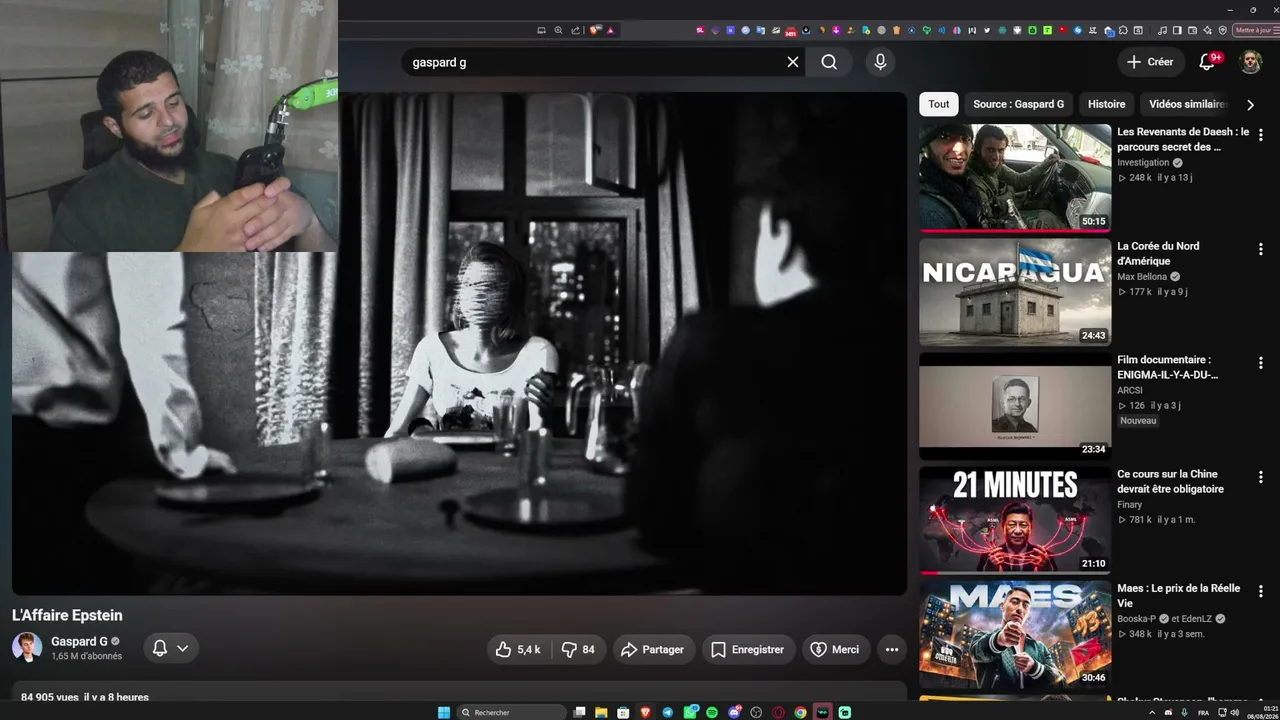Open File Explorer from the taskbar
The image size is (1280, 720).
tap(601, 712)
